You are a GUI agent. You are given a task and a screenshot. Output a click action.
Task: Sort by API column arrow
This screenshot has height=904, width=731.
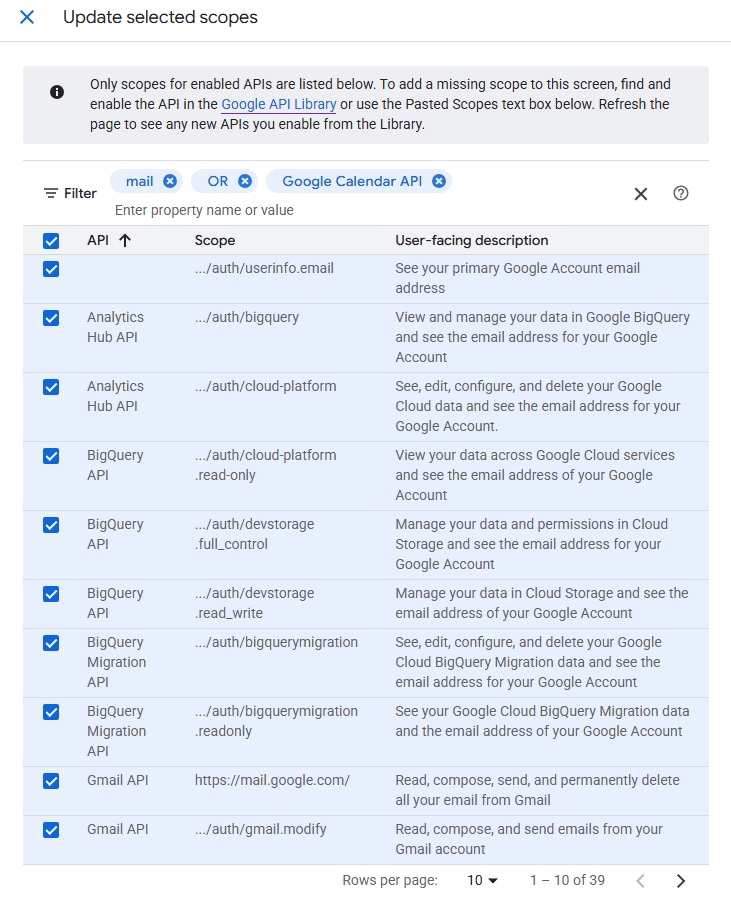point(125,240)
